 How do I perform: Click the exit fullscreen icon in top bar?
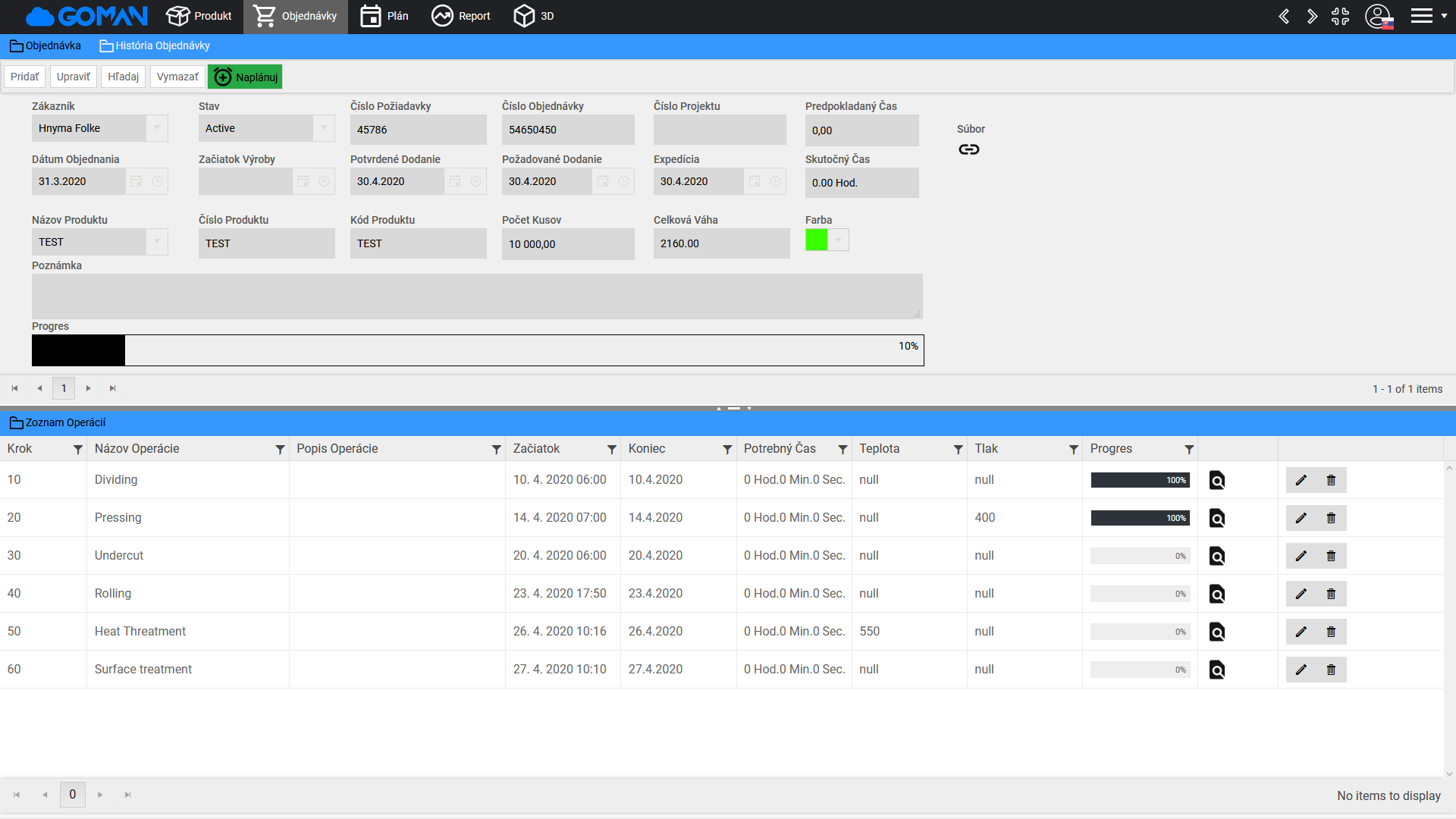(x=1340, y=16)
